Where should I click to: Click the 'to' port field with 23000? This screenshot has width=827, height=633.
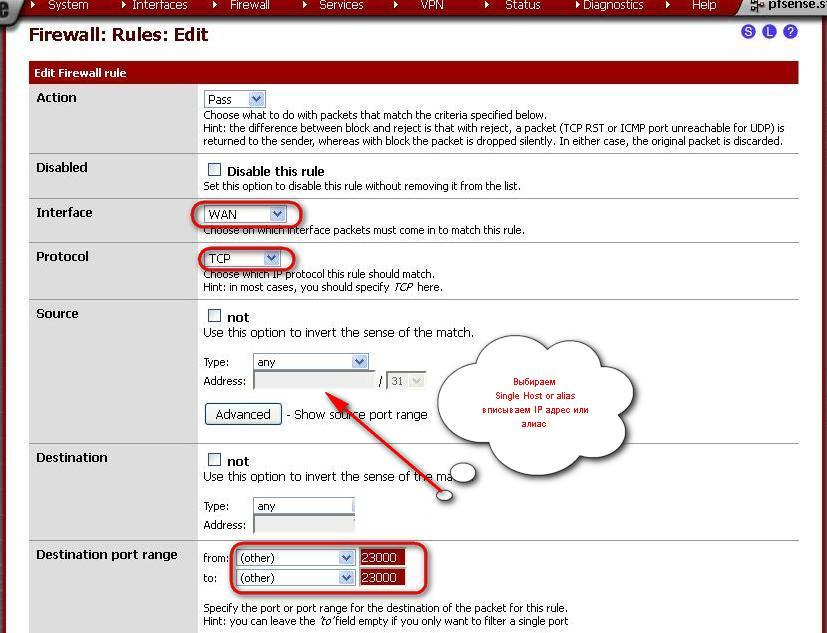pyautogui.click(x=382, y=578)
